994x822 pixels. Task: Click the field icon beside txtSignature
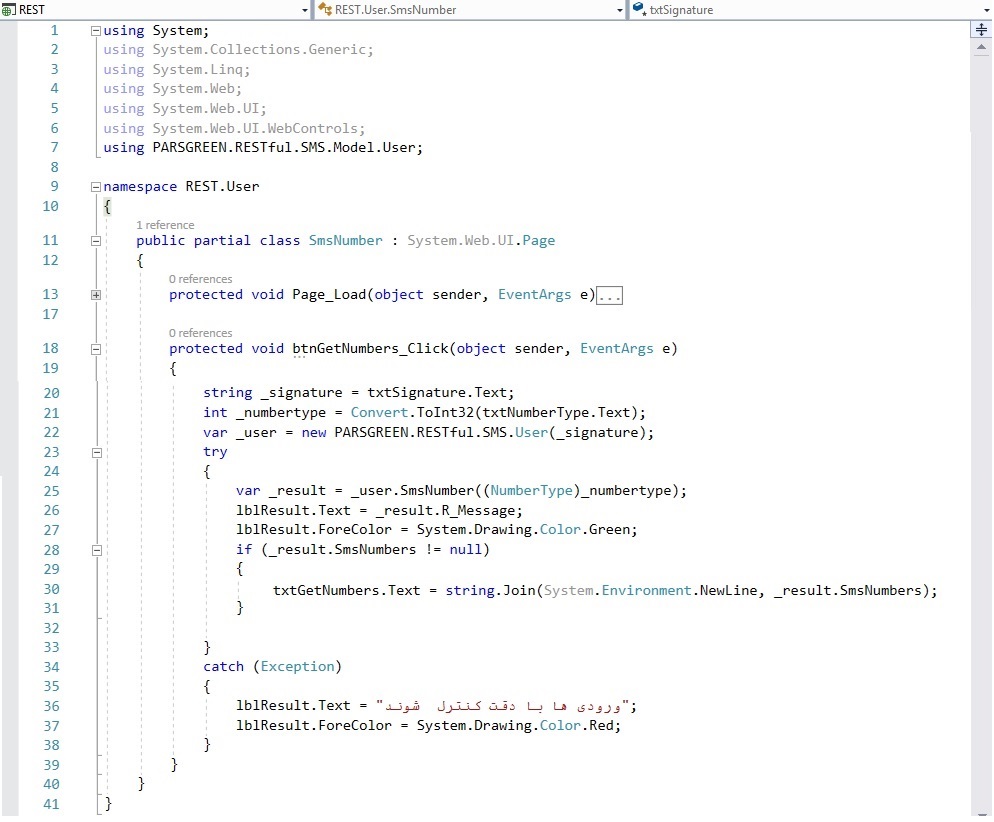point(639,9)
